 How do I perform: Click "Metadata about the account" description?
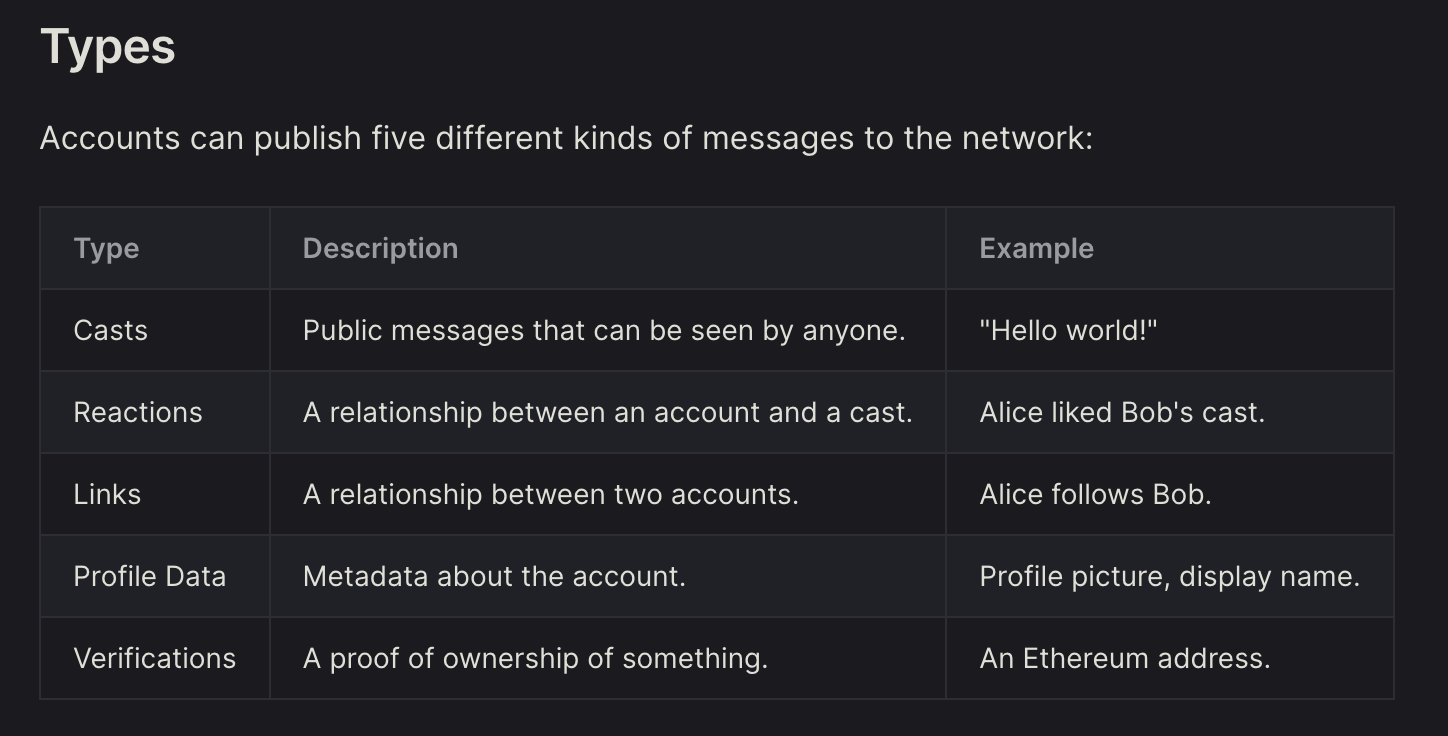point(494,576)
